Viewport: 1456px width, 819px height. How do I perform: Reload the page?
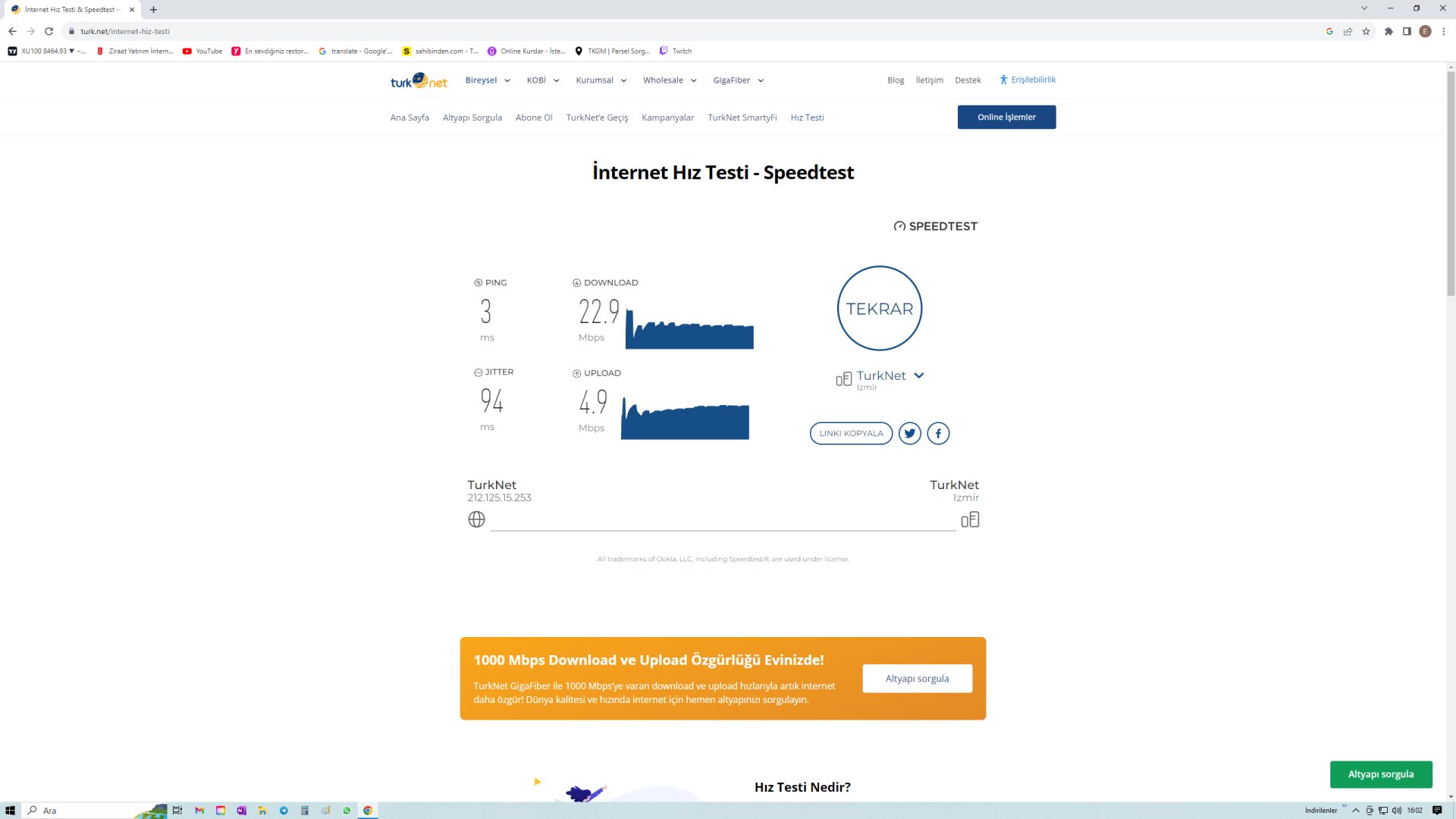pos(49,31)
